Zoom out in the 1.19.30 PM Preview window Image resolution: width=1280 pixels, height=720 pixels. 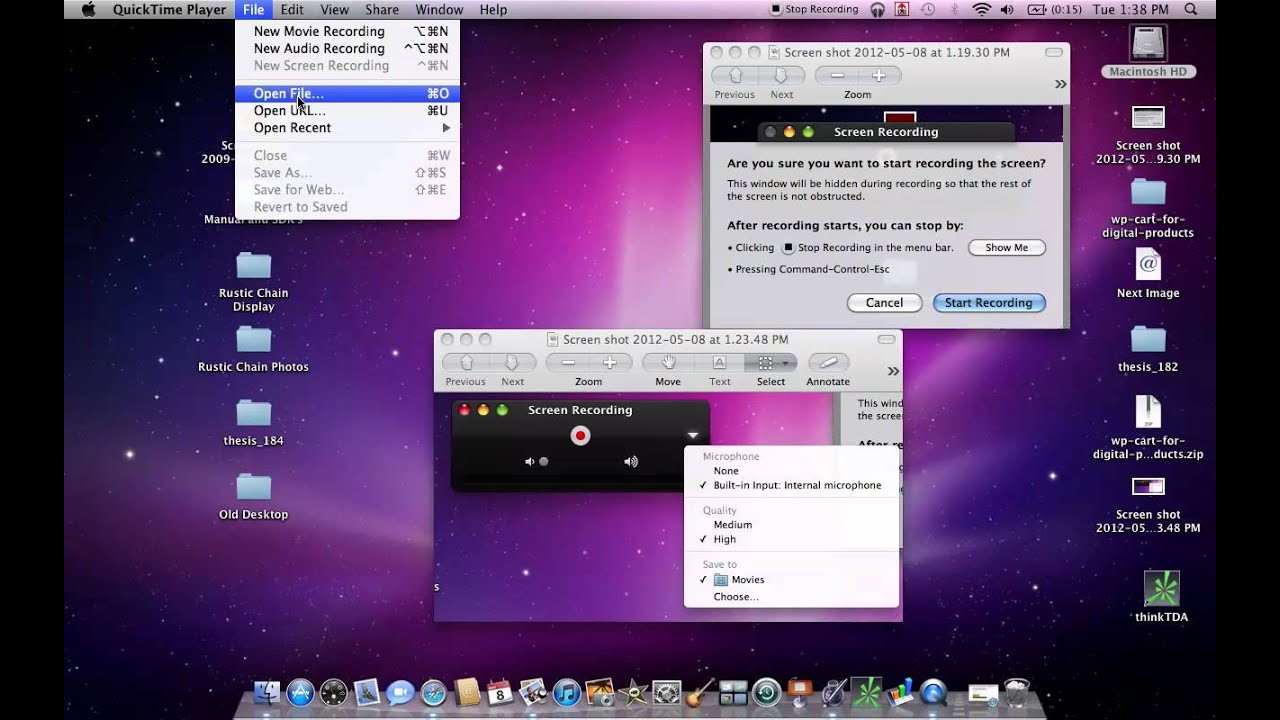tap(837, 76)
